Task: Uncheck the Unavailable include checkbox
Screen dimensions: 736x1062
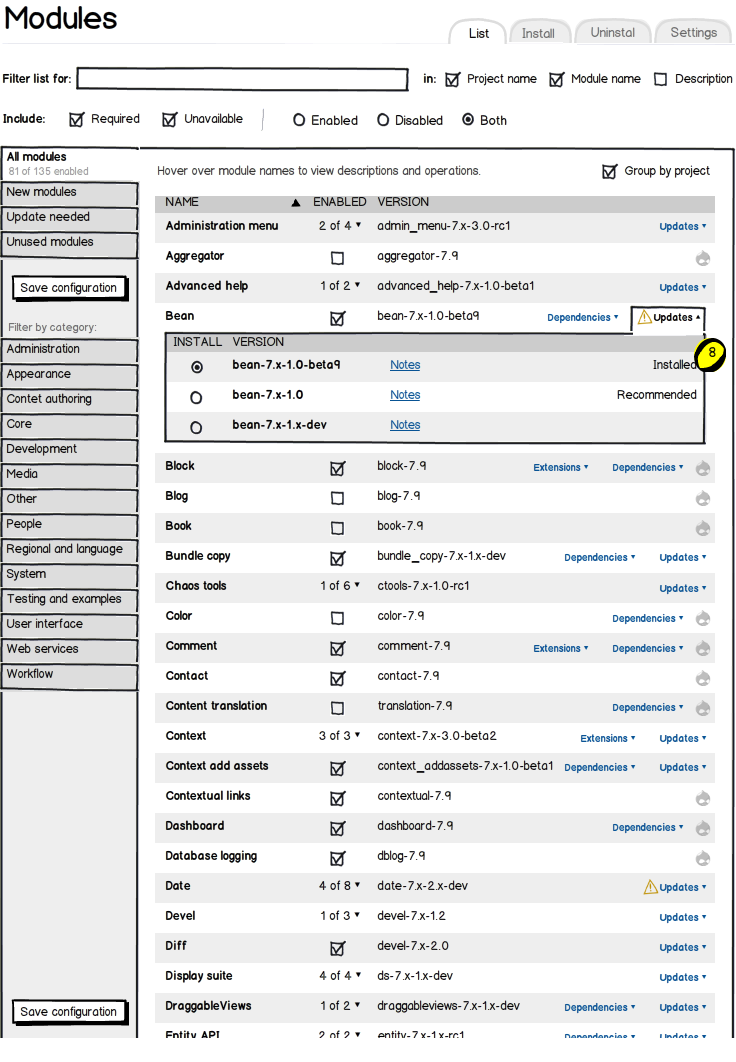Action: [x=169, y=120]
